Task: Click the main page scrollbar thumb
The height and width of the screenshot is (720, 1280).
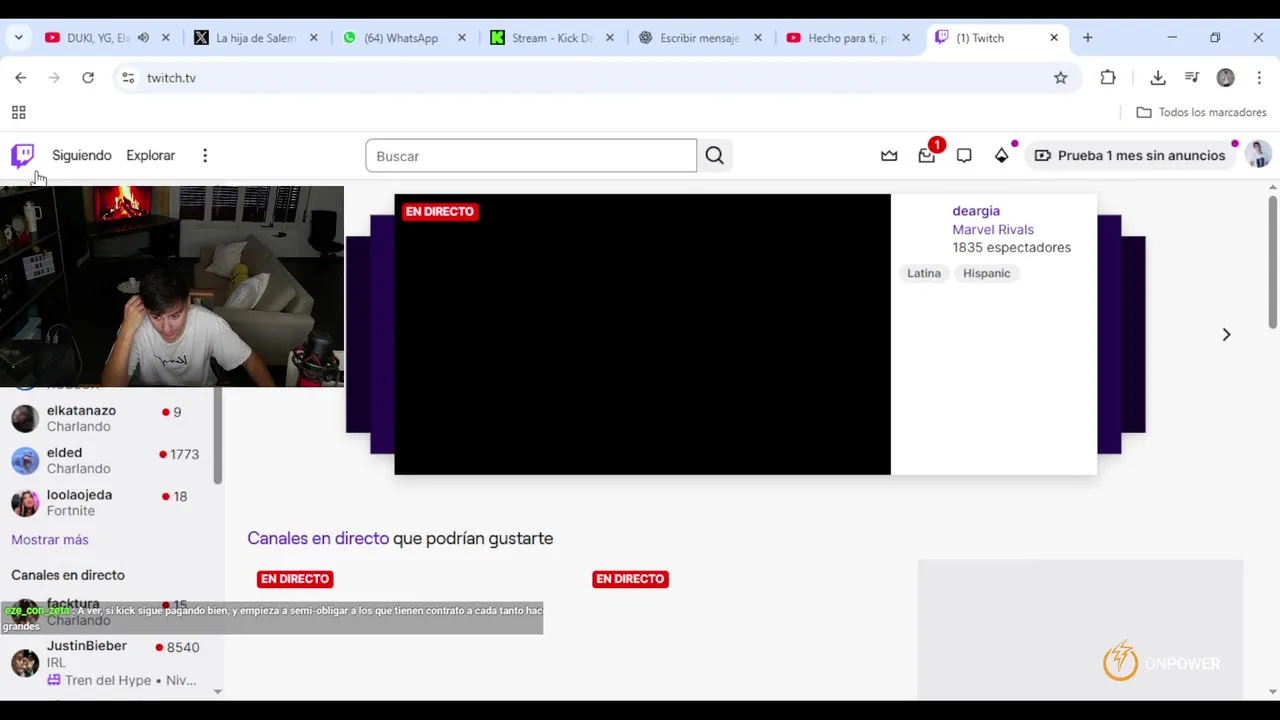Action: [1273, 261]
